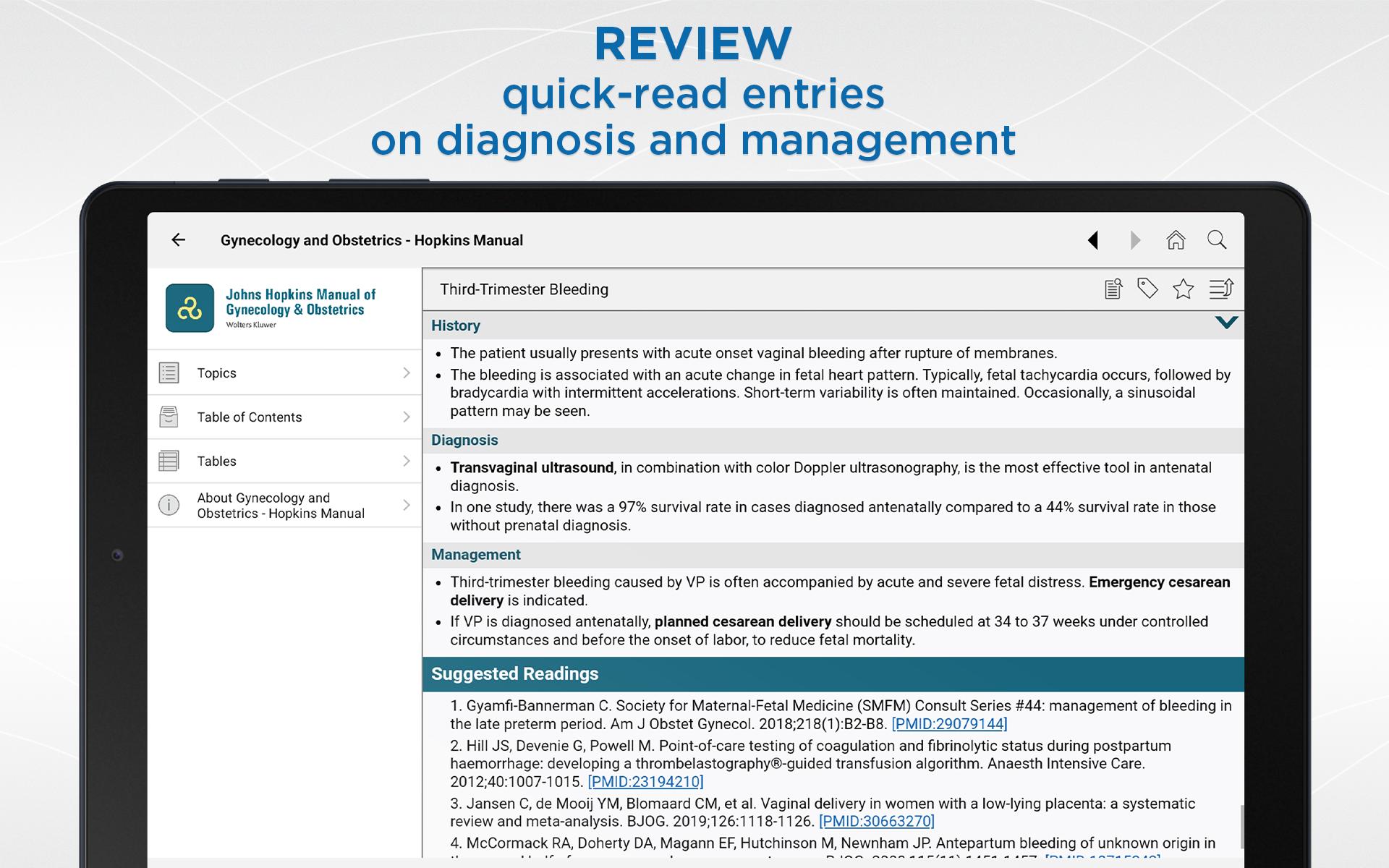This screenshot has height=868, width=1389.
Task: Open the home screen icon
Action: pos(1176,240)
